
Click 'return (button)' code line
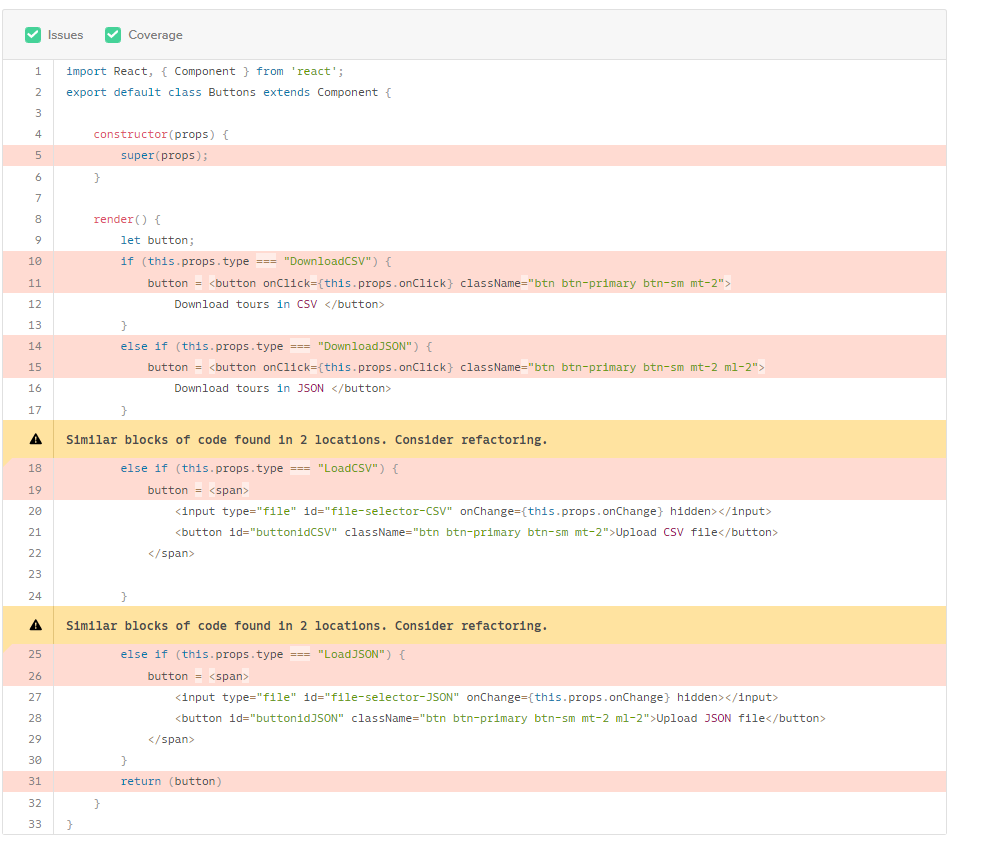click(x=171, y=781)
